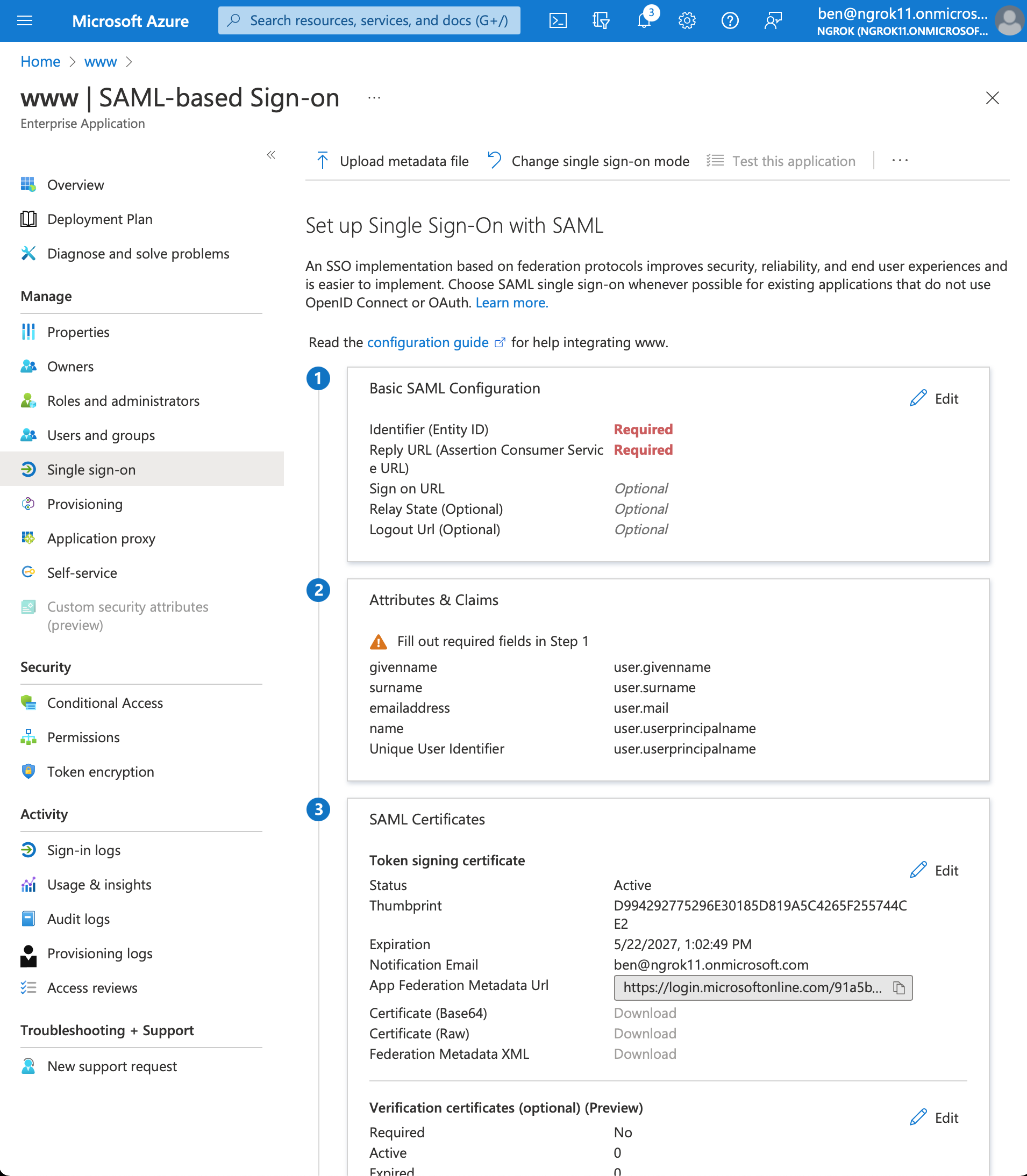Viewport: 1027px width, 1176px height.
Task: Open Directories and subscriptions filter icon
Action: 601,20
